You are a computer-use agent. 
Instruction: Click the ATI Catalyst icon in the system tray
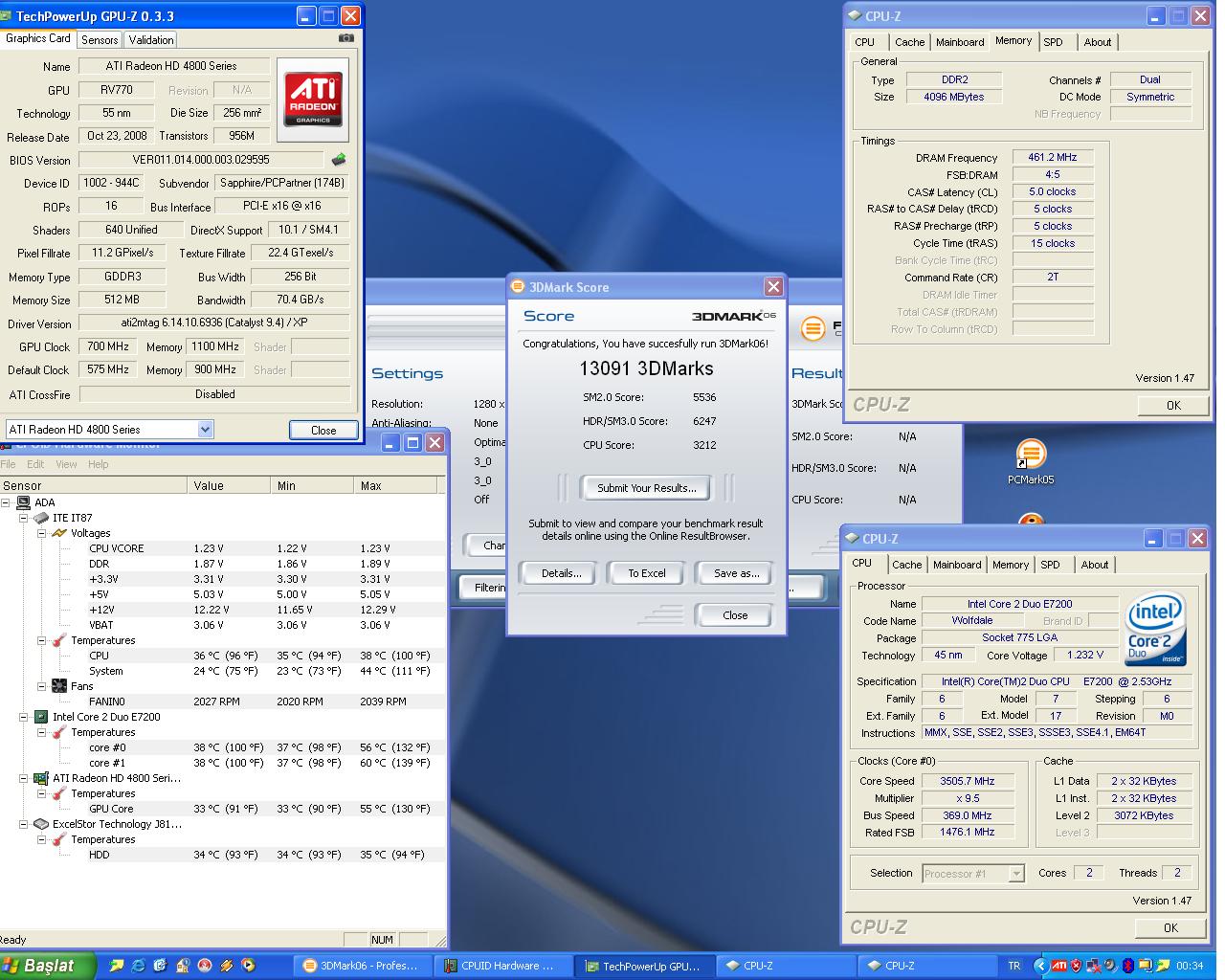point(1059,966)
